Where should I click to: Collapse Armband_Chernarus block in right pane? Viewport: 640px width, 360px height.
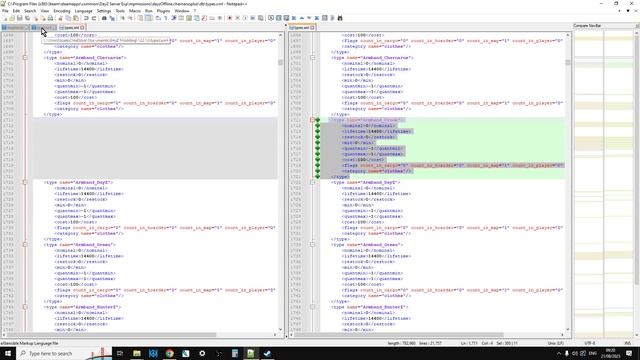312,58
